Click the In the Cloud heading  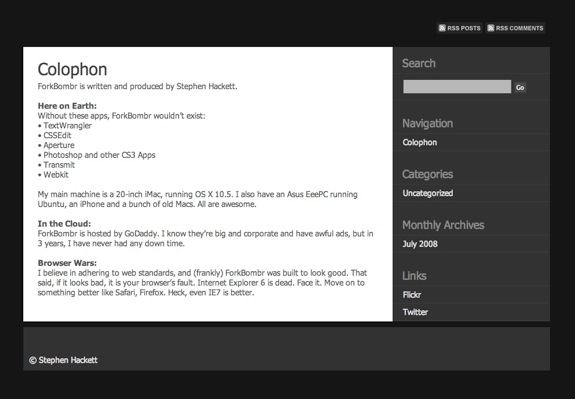pos(64,224)
